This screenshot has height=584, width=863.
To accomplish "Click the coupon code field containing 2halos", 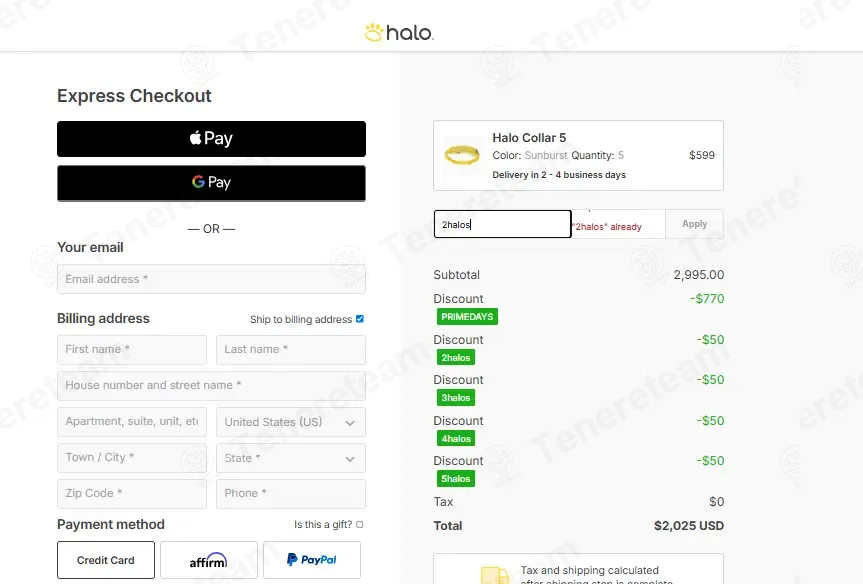I will pos(502,224).
